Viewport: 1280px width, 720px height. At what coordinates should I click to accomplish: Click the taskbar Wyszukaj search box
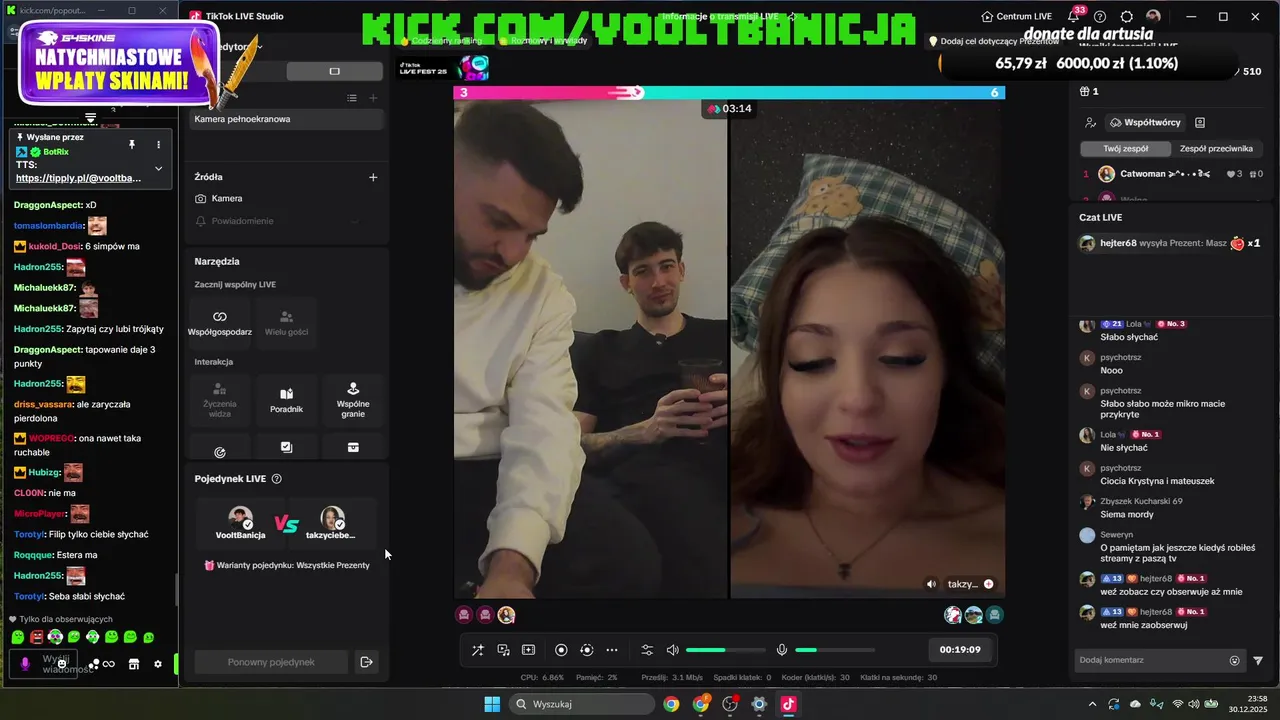point(580,704)
